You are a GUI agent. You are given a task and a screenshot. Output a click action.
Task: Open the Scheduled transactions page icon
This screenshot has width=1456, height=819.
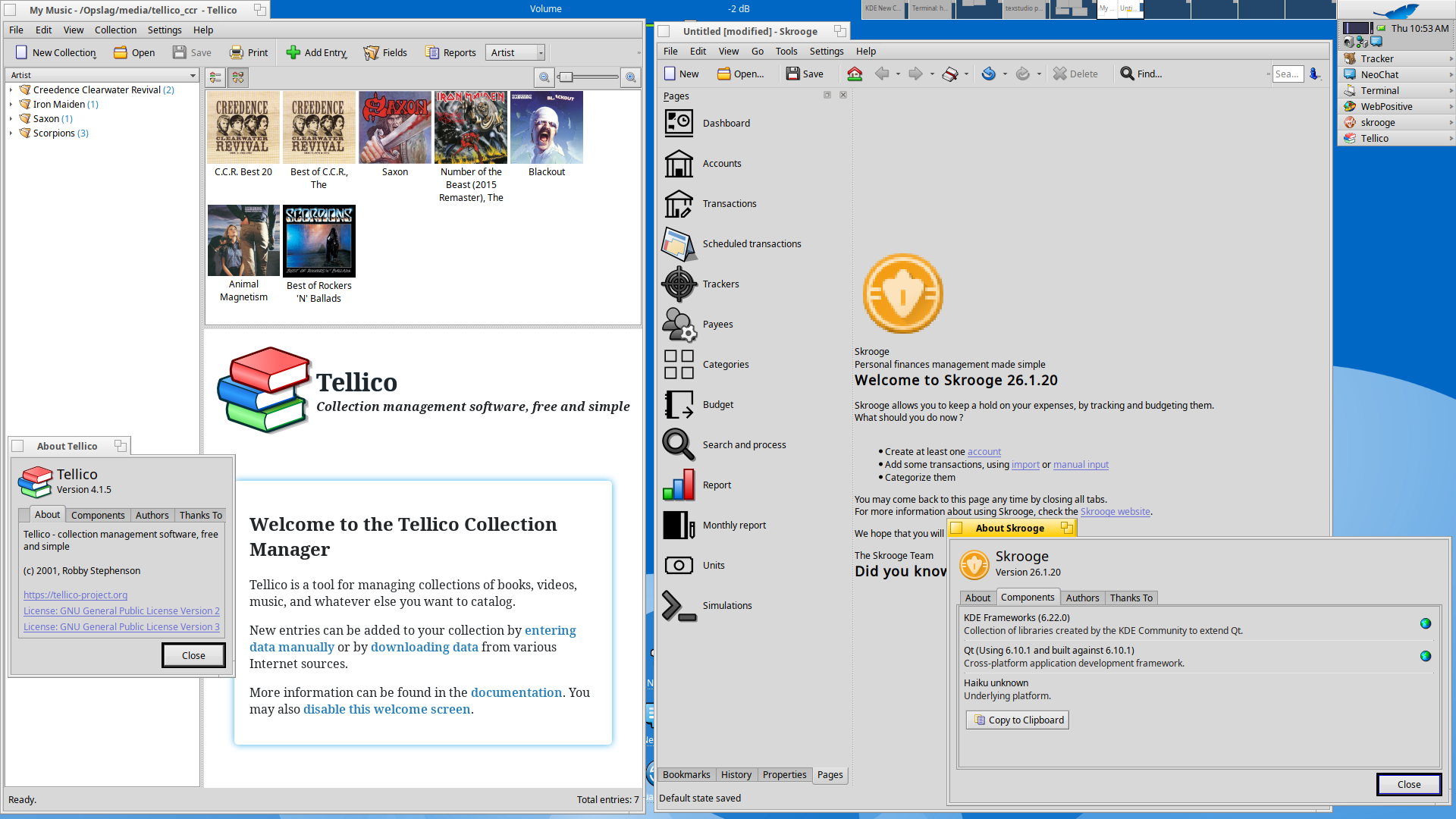tap(679, 243)
